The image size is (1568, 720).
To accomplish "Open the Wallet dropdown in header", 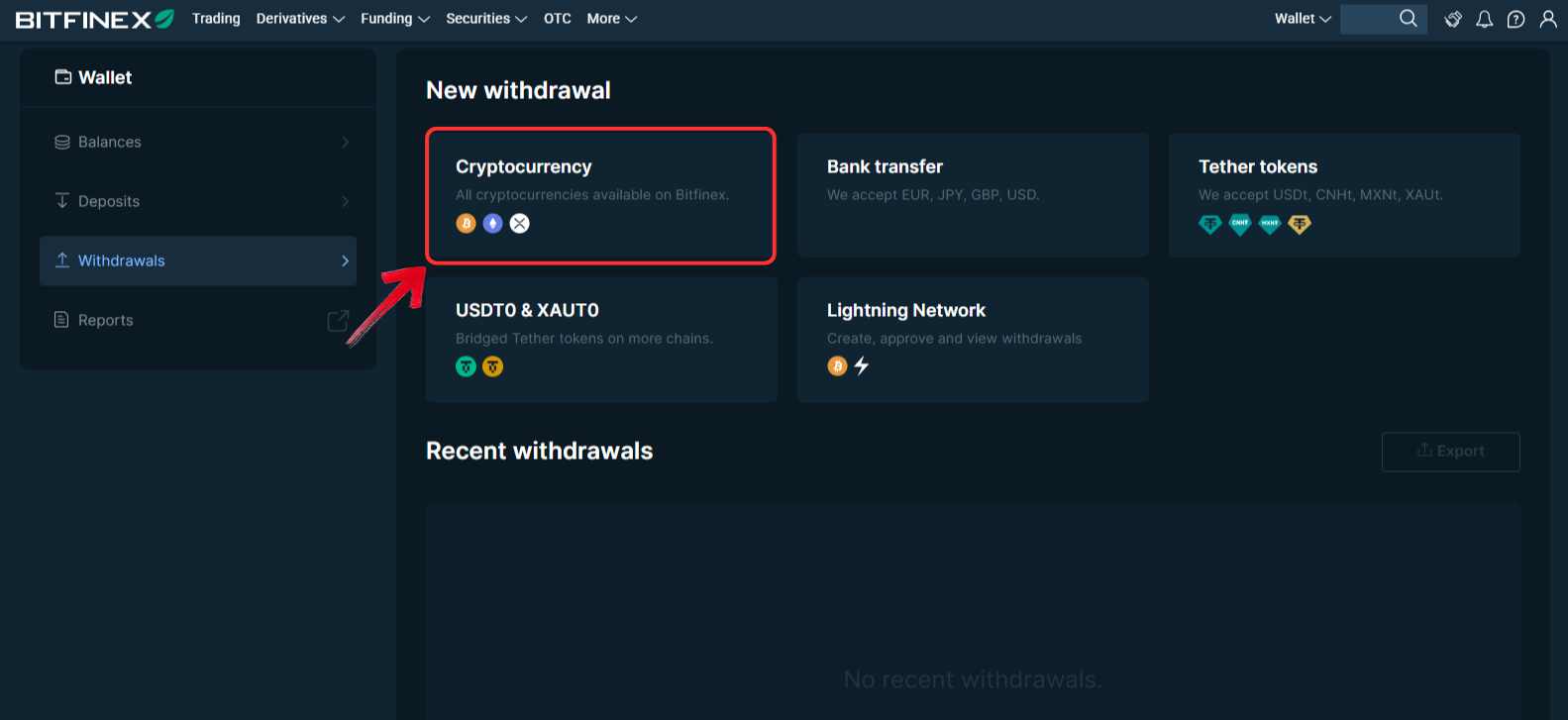I will point(1303,19).
